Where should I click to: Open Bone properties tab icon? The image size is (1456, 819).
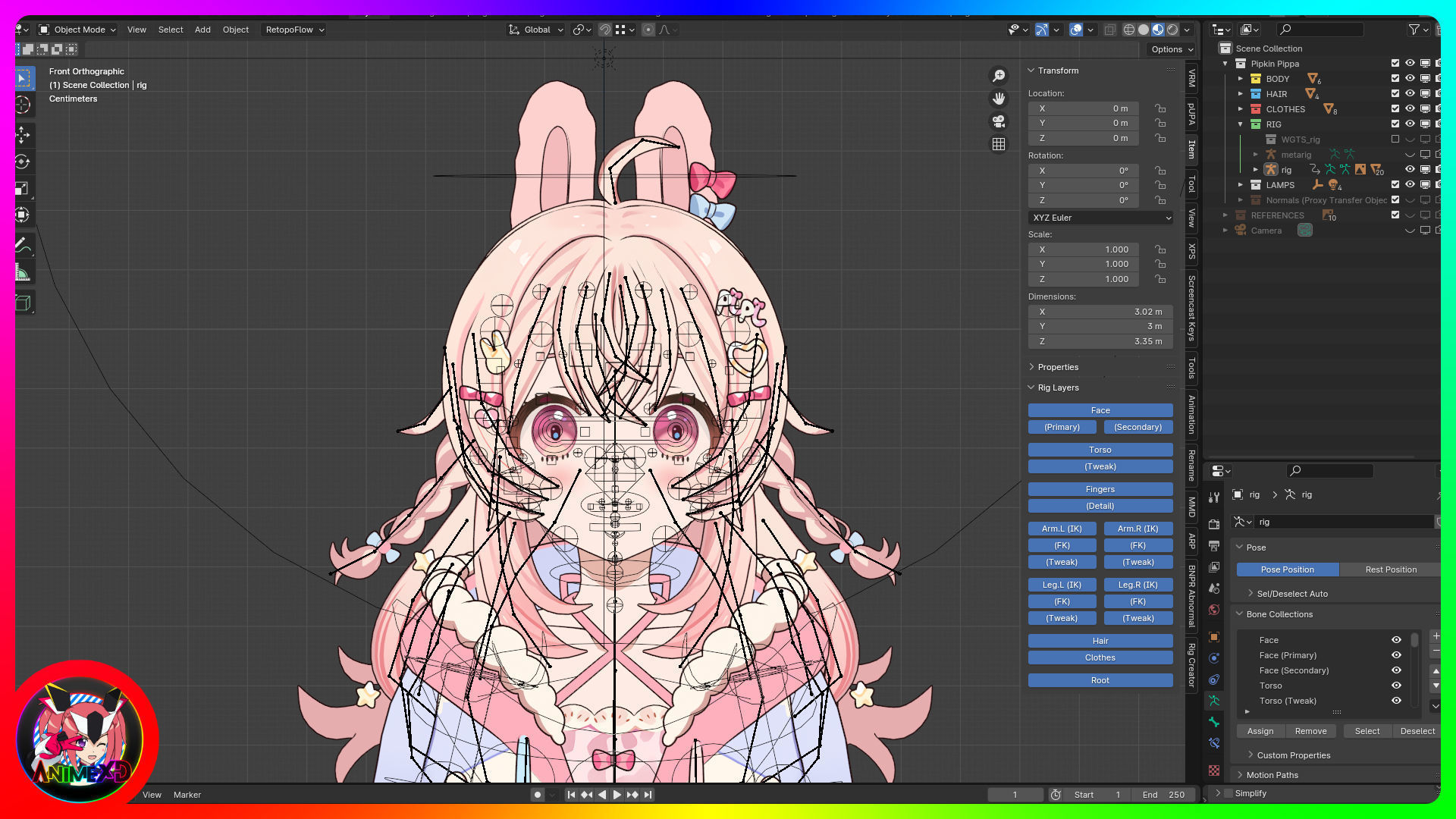(x=1214, y=722)
